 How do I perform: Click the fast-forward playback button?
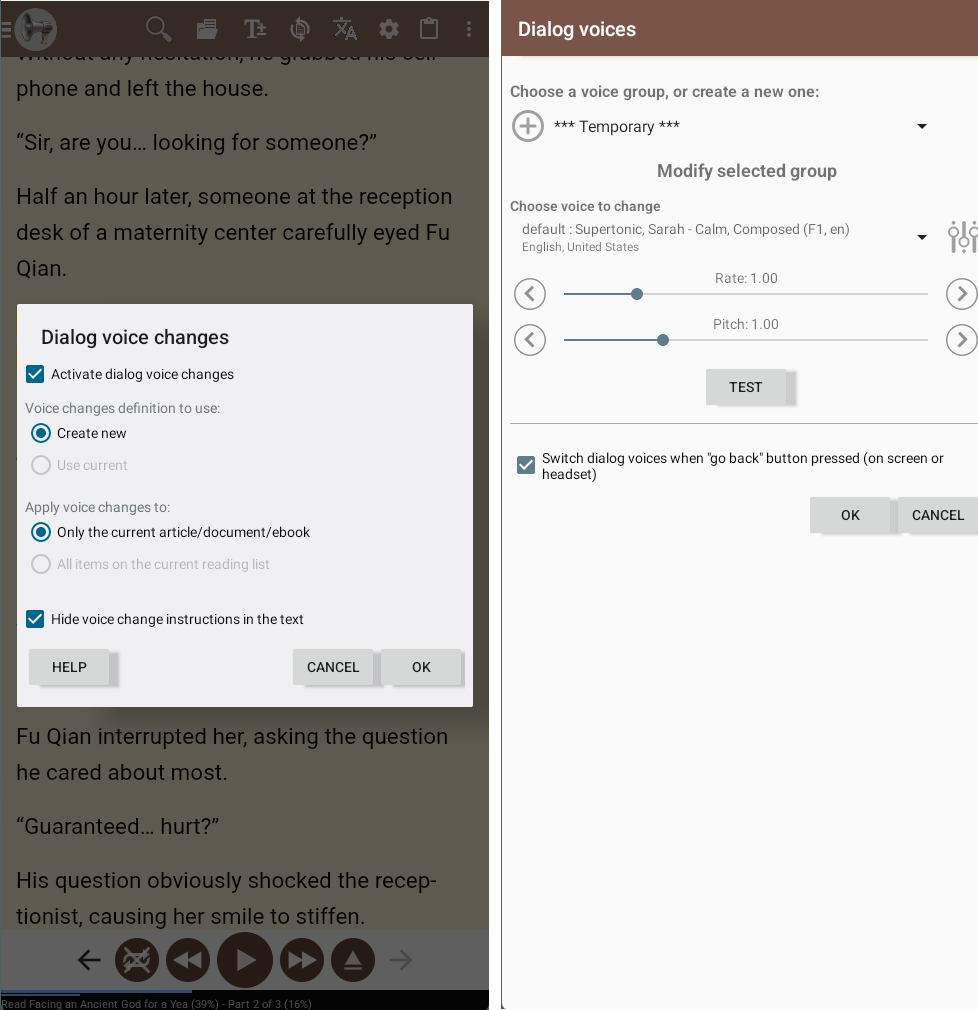[301, 961]
